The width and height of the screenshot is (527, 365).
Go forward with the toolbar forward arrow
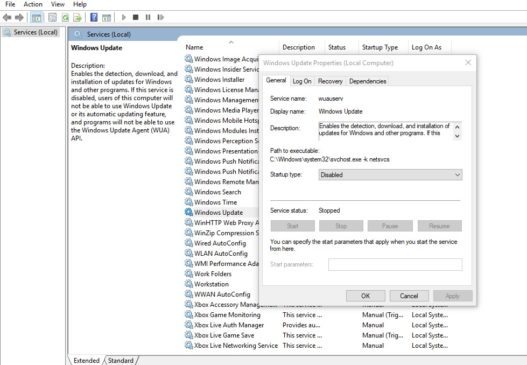tap(19, 17)
